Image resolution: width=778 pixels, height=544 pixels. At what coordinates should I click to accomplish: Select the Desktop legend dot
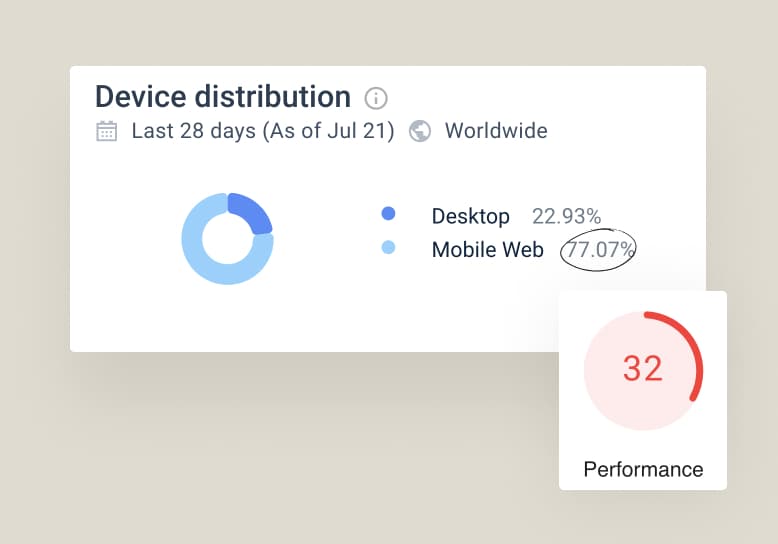pyautogui.click(x=388, y=214)
